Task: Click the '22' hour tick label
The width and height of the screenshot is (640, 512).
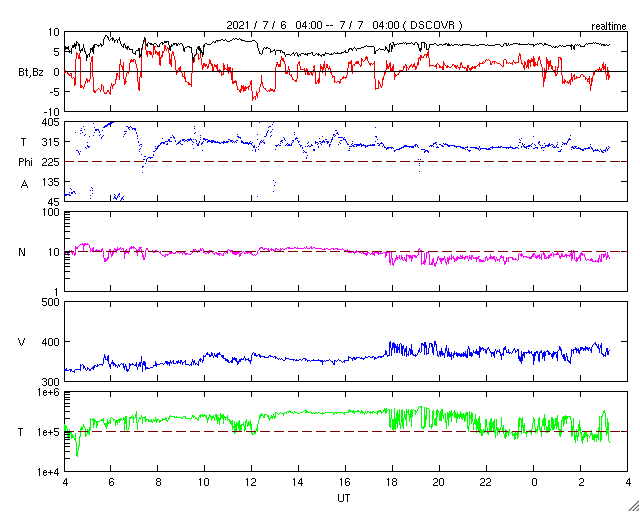Action: (486, 483)
